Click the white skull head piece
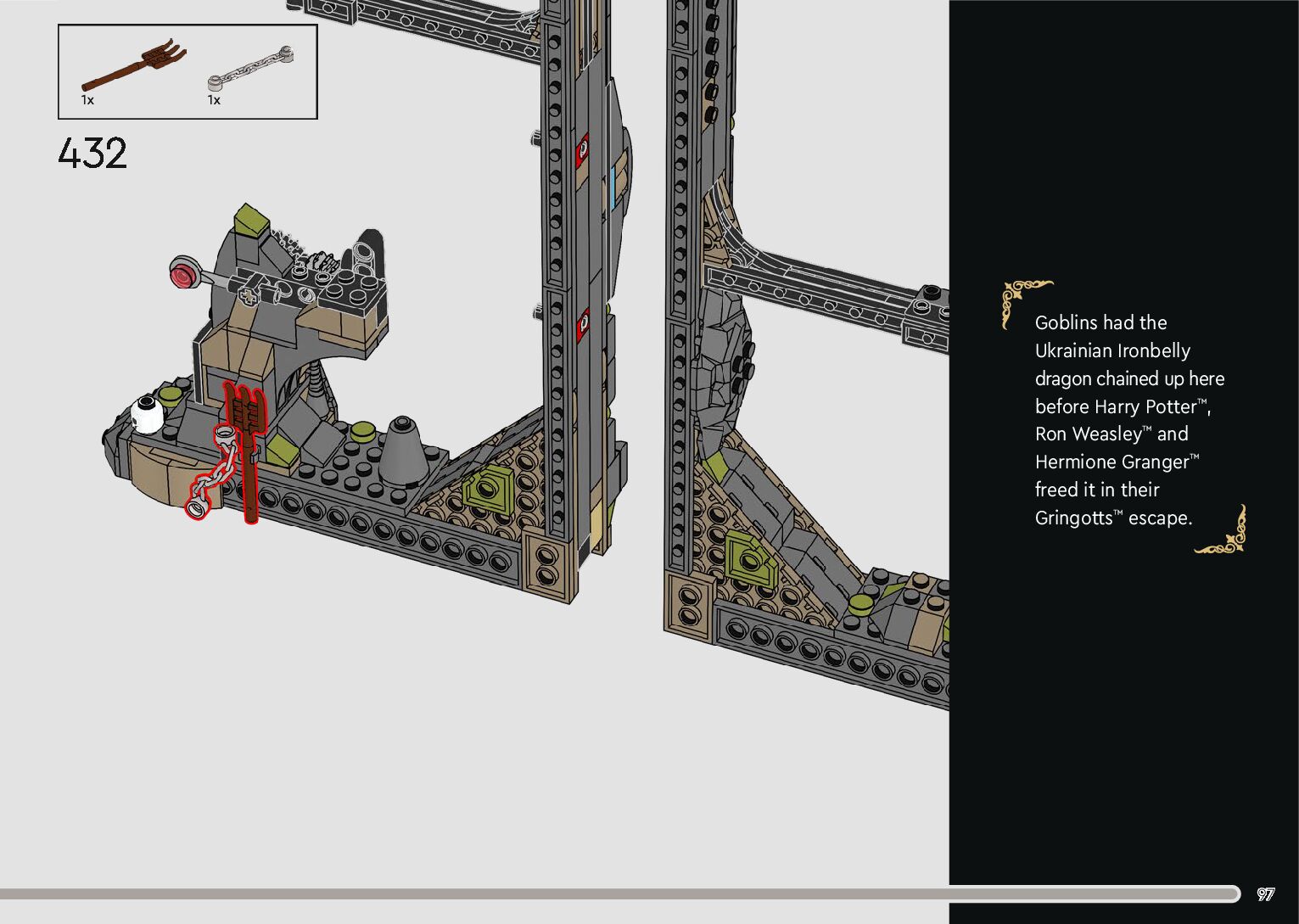This screenshot has width=1299, height=924. pyautogui.click(x=148, y=415)
